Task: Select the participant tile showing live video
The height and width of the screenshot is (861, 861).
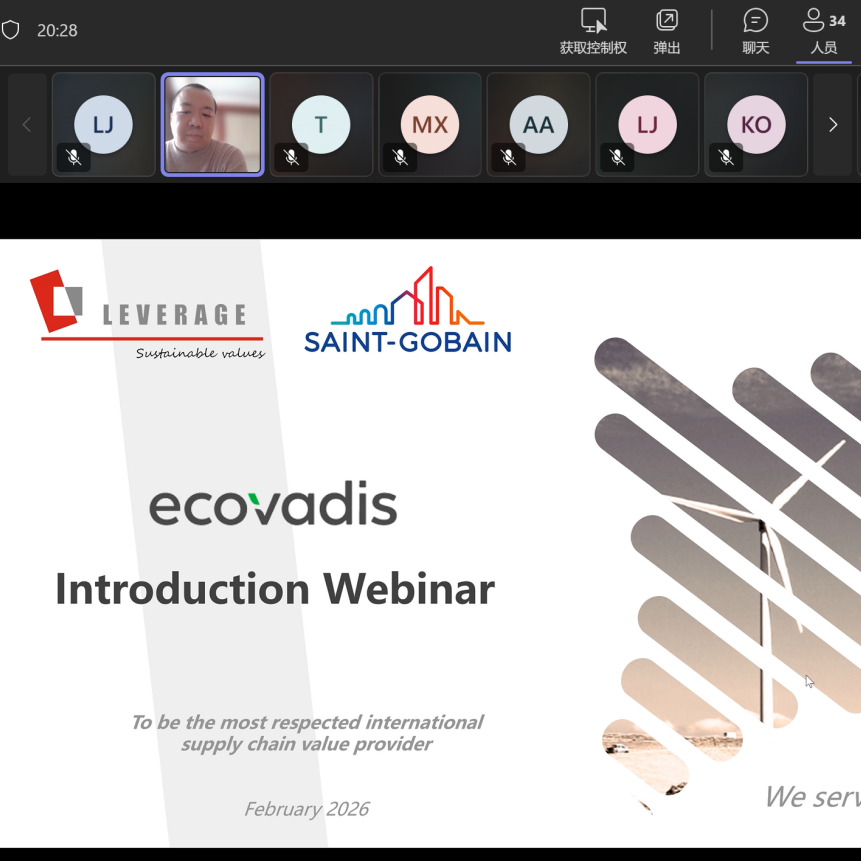Action: click(212, 125)
